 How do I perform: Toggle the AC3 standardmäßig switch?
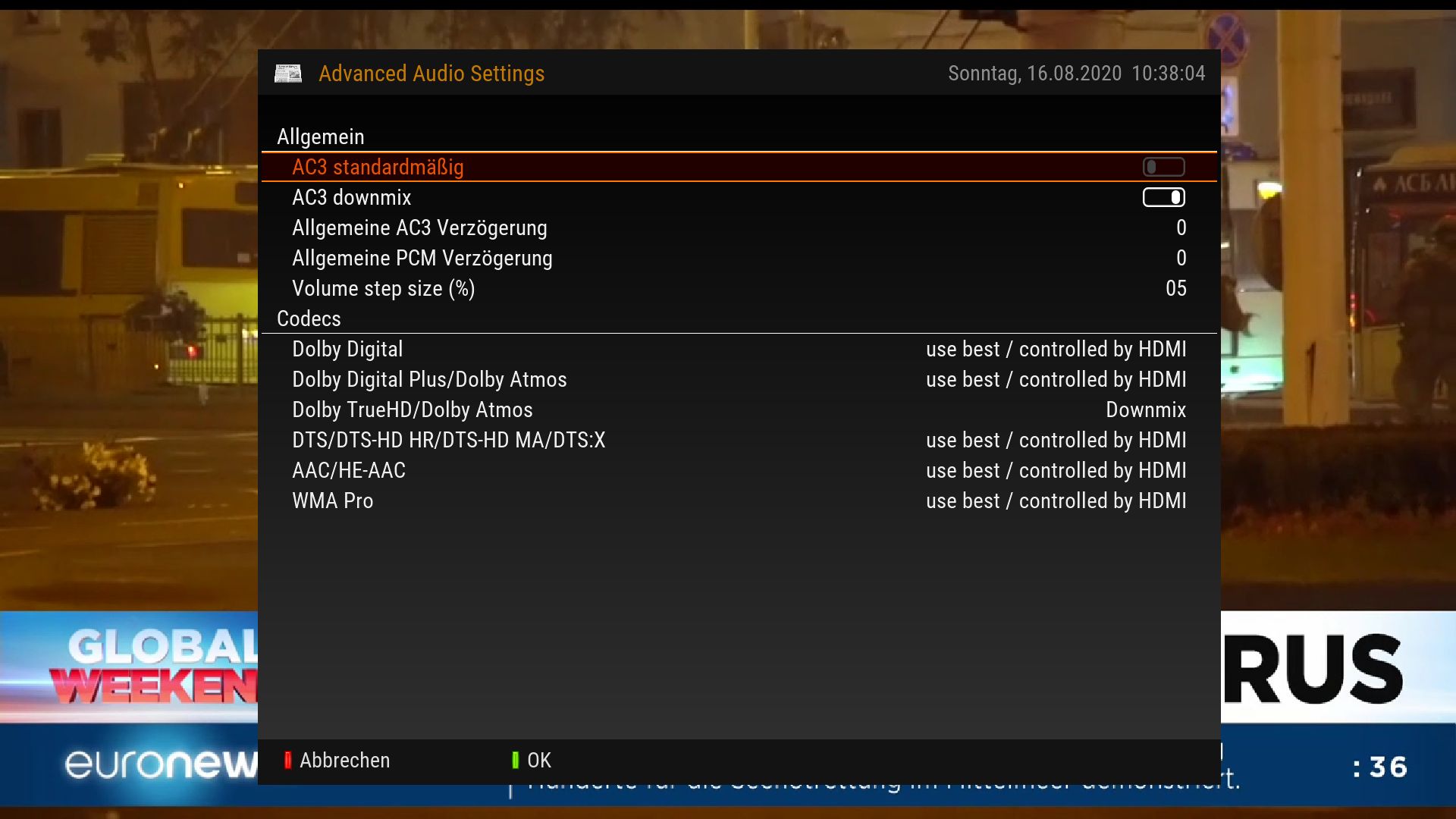(1163, 167)
